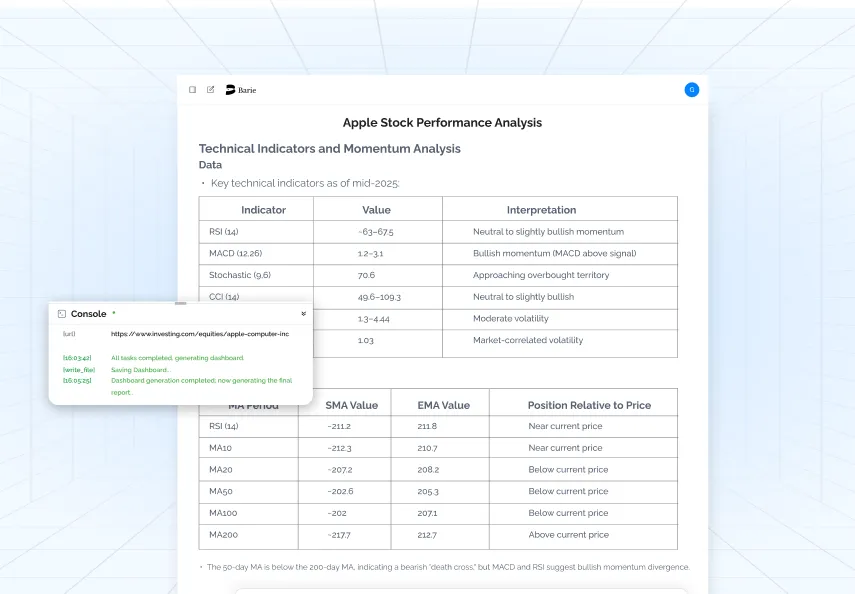
Task: Select the value 49.6–109.3
Action: point(379,297)
